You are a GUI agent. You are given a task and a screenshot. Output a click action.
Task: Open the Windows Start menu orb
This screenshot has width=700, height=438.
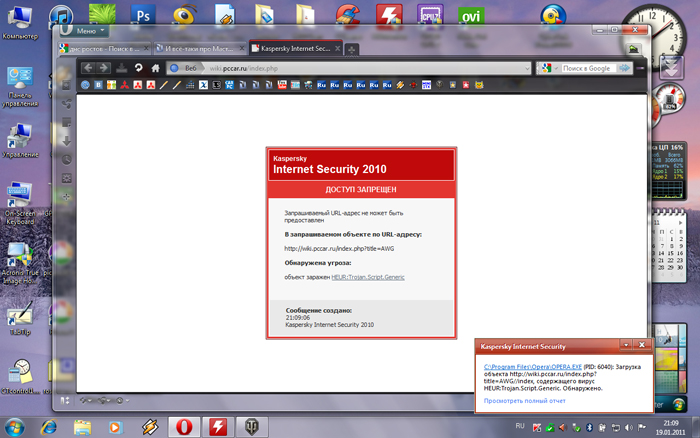point(14,427)
